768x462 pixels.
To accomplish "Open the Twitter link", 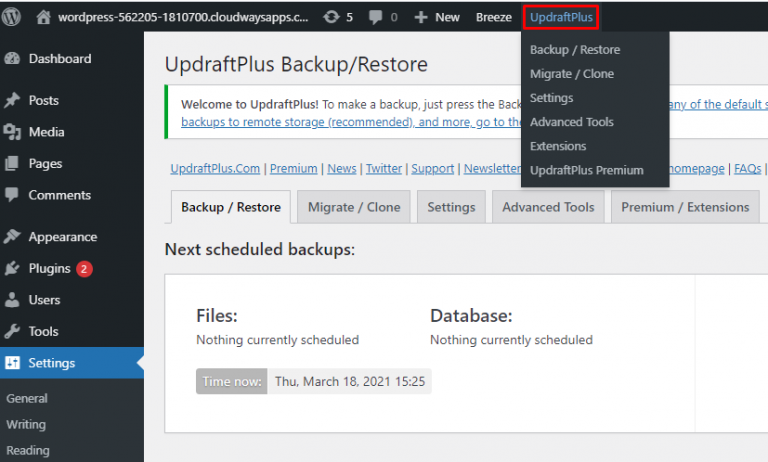I will pos(384,169).
